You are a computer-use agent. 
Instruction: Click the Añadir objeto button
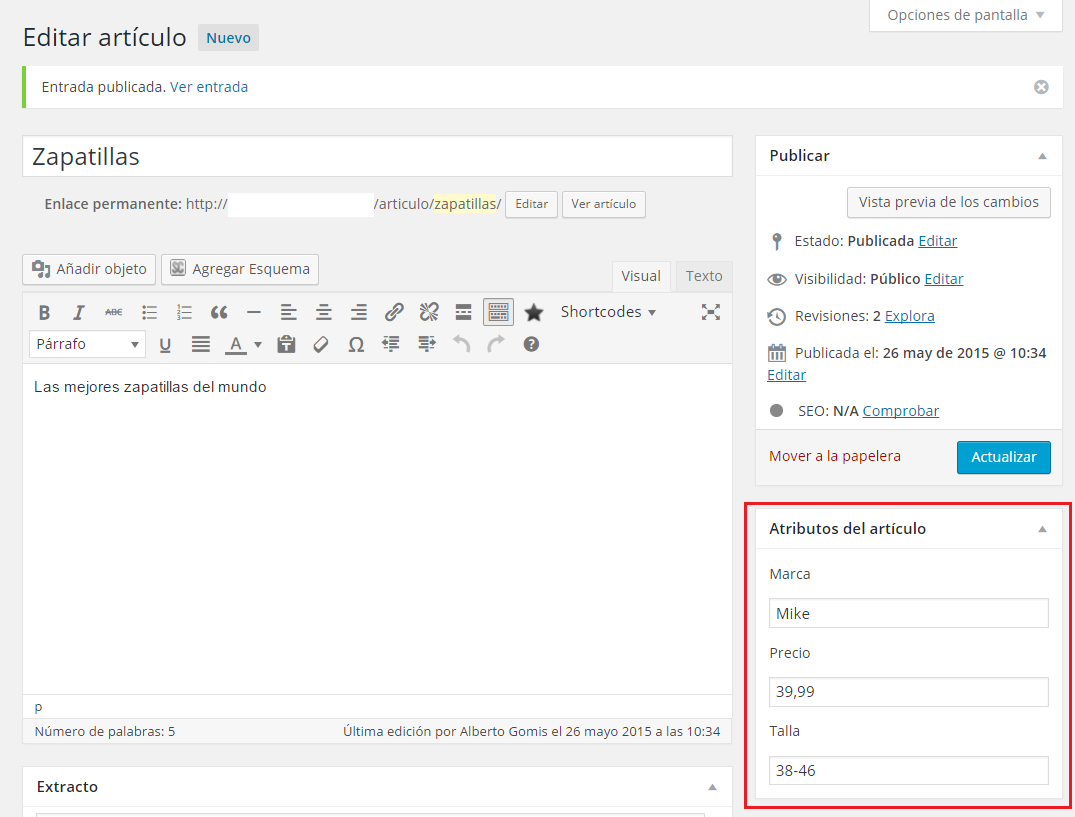pyautogui.click(x=89, y=269)
